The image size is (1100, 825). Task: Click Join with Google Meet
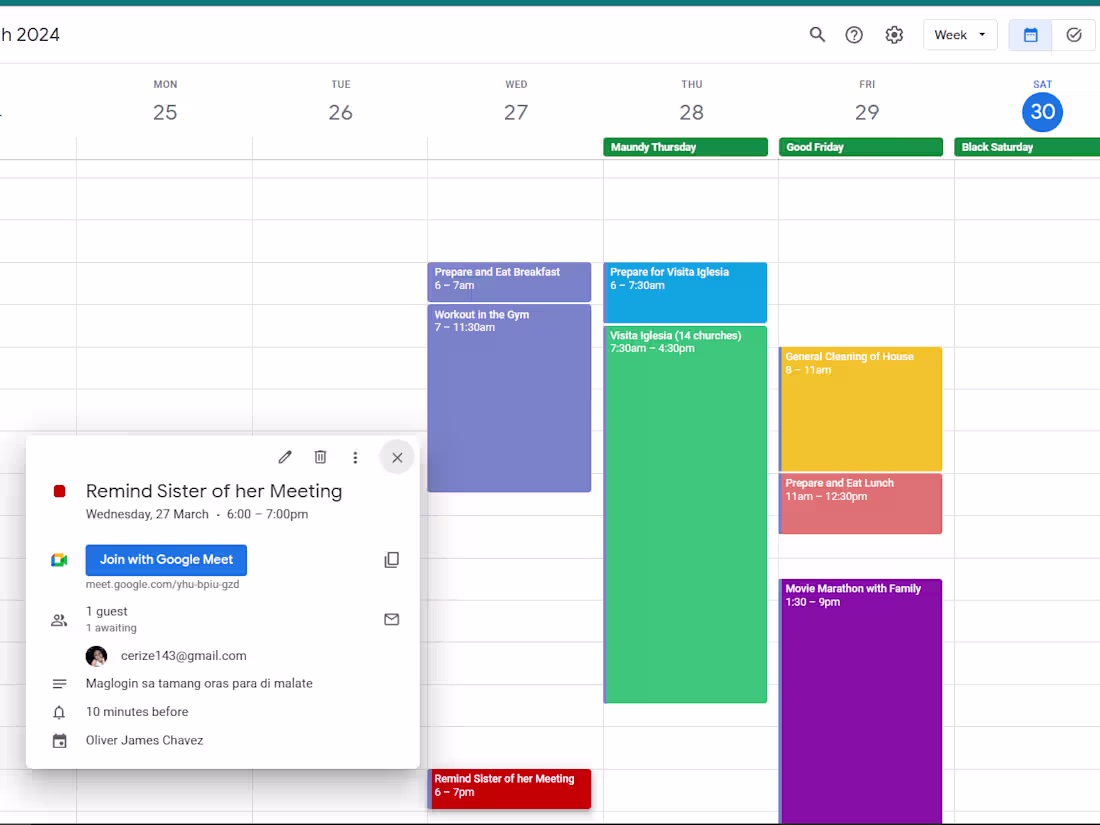point(166,559)
